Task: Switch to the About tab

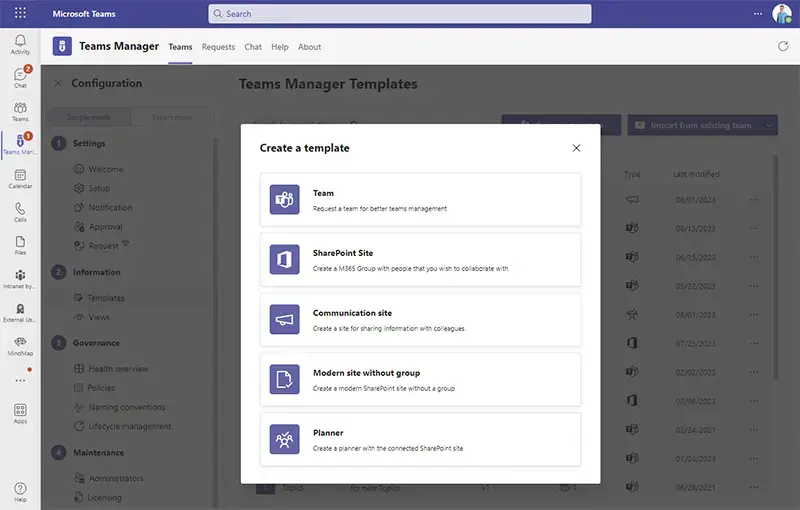Action: (309, 47)
